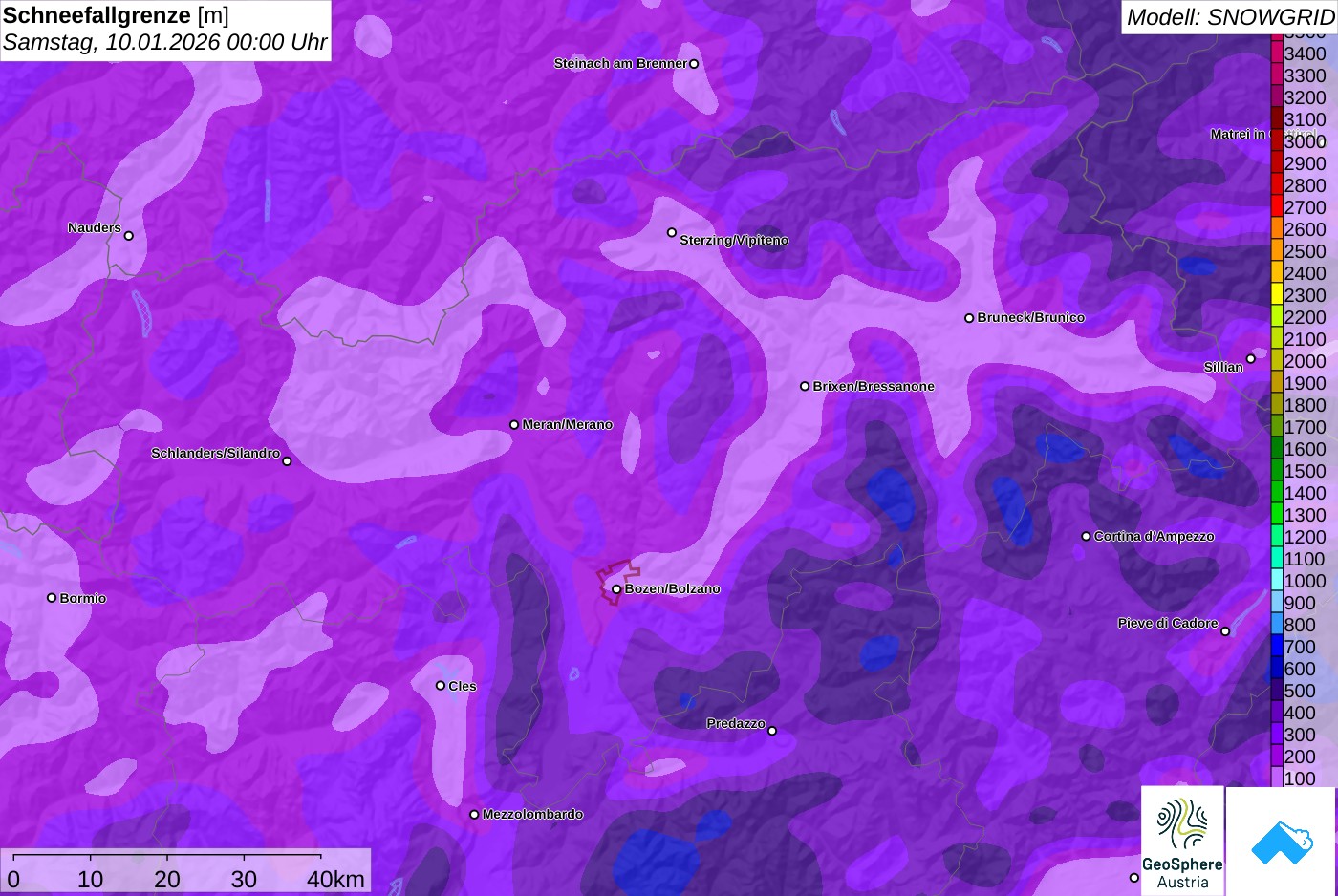
Task: Click the 'Predazzo' label text
Action: [736, 724]
